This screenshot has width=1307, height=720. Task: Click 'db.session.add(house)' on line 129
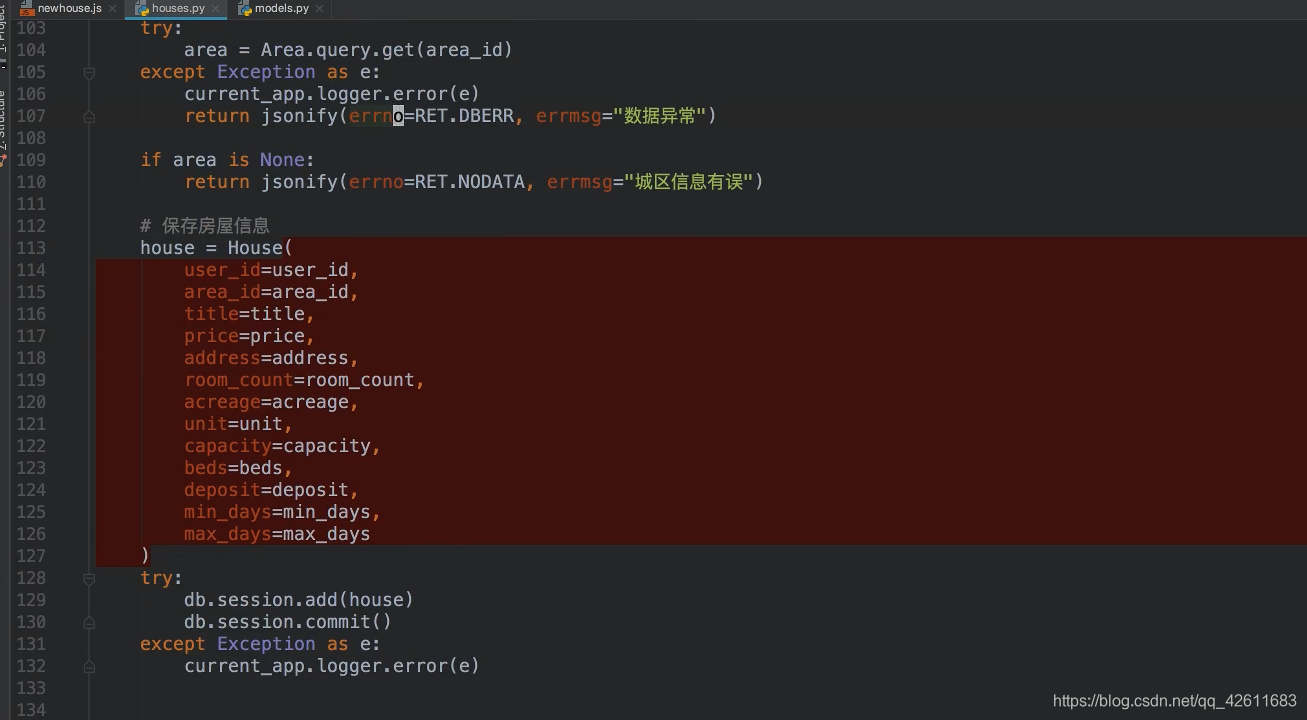coord(299,600)
